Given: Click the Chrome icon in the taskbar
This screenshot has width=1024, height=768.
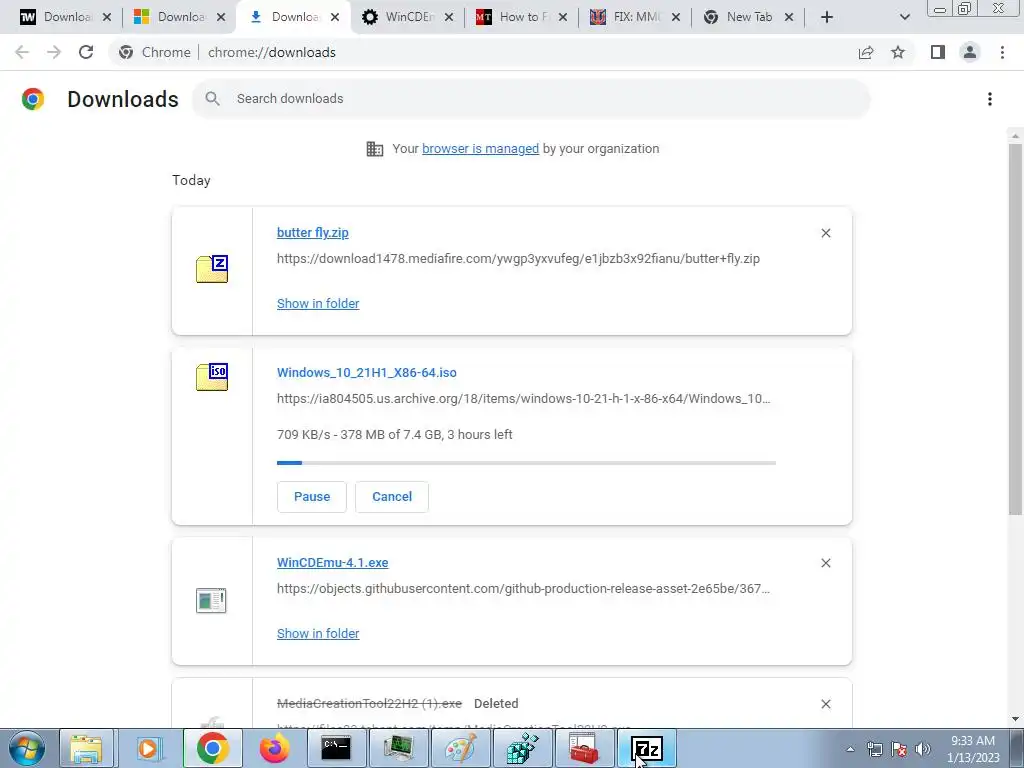Looking at the screenshot, I should pyautogui.click(x=212, y=748).
